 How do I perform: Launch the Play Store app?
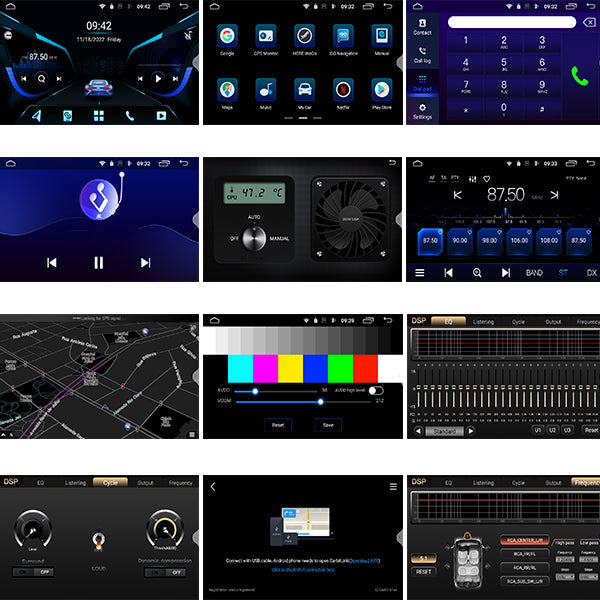tap(382, 88)
